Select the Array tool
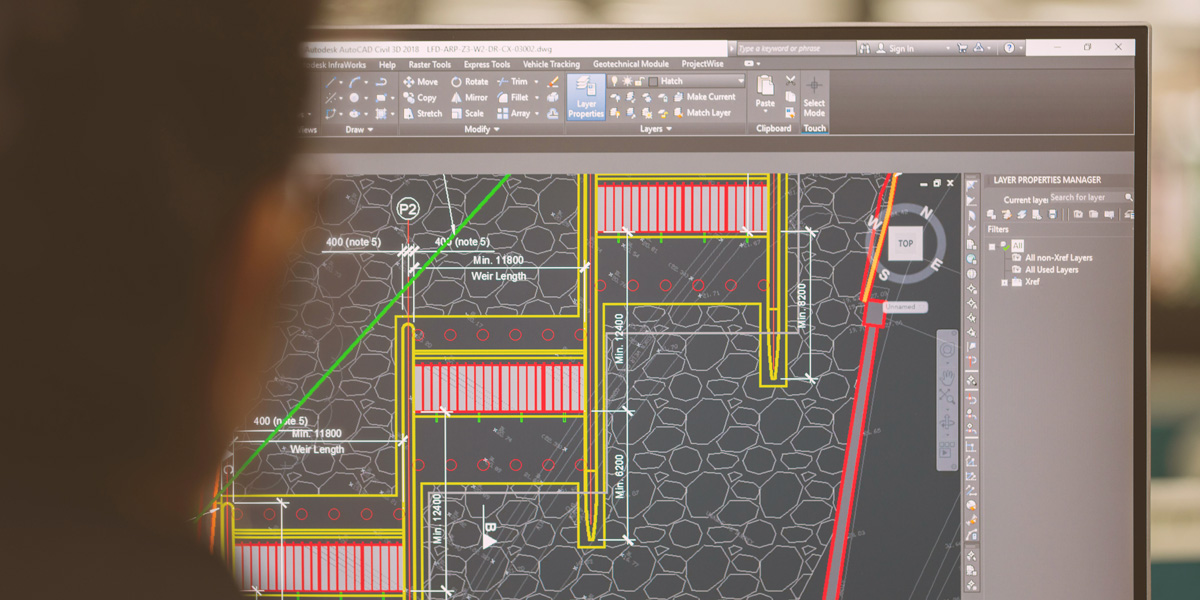This screenshot has height=600, width=1200. point(513,113)
